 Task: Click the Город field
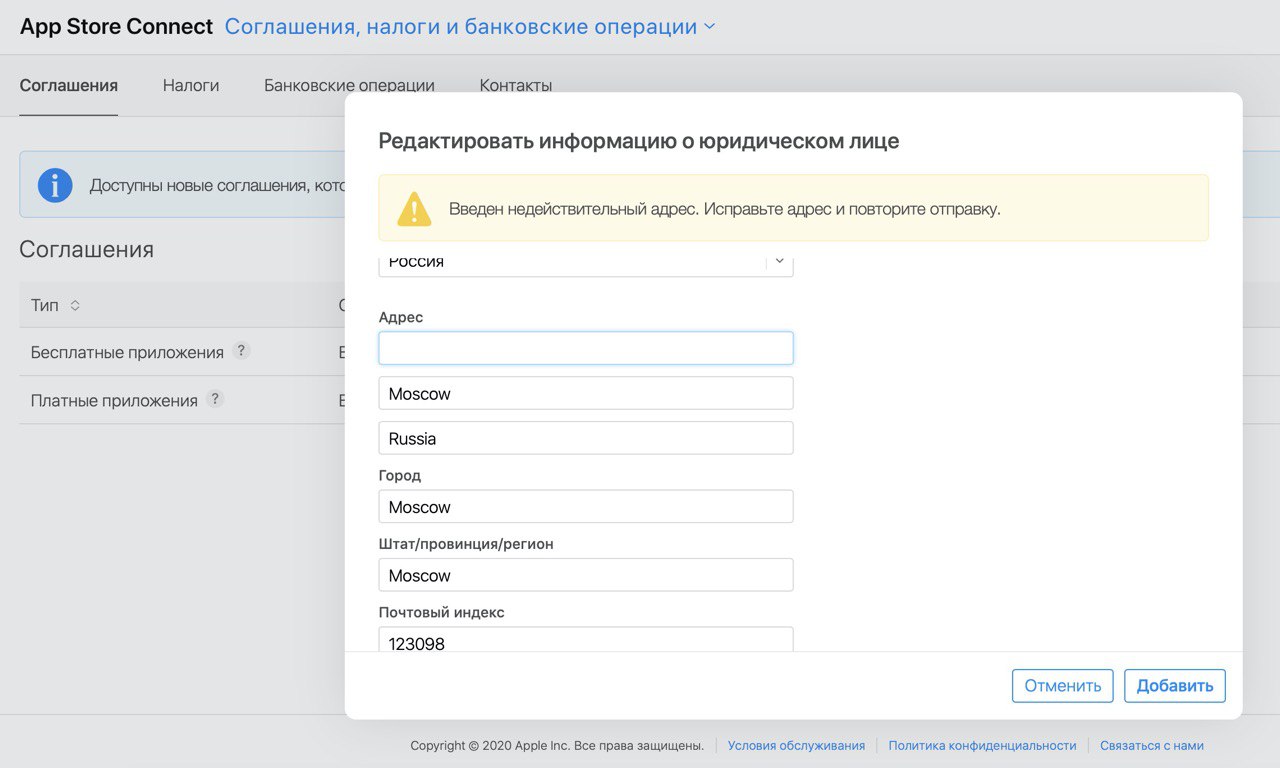(x=586, y=506)
